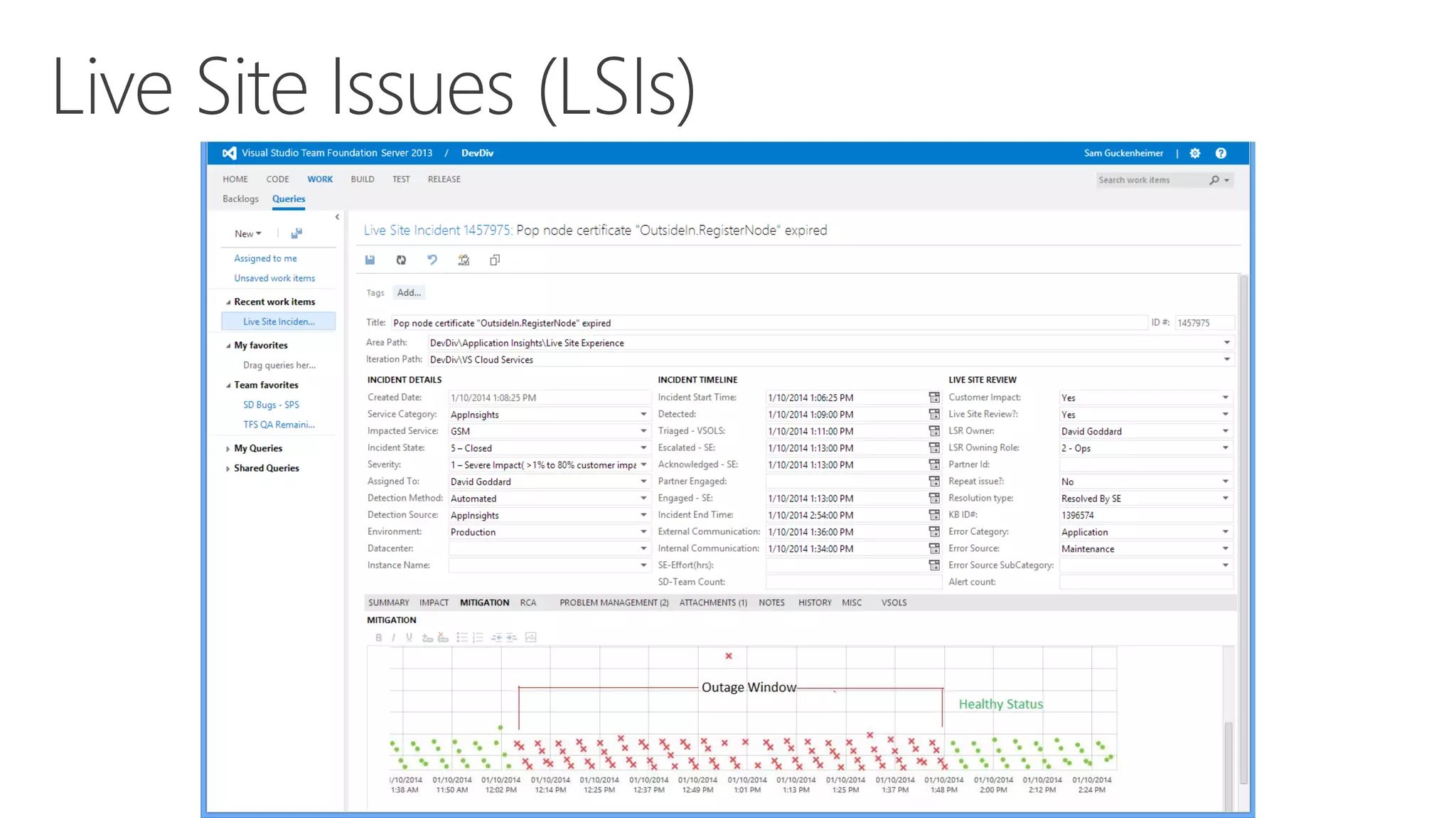The height and width of the screenshot is (818, 1456).
Task: Open the SD Bugs - SPS query
Action: tap(271, 405)
